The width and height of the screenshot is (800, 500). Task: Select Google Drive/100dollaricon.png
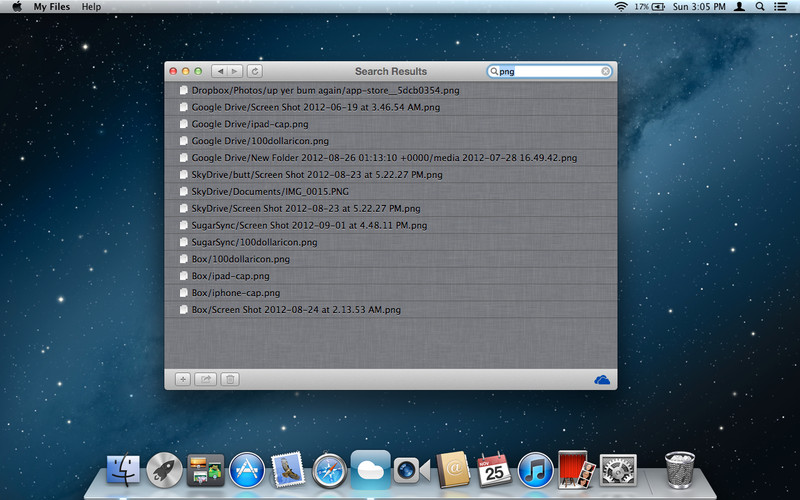[x=391, y=141]
